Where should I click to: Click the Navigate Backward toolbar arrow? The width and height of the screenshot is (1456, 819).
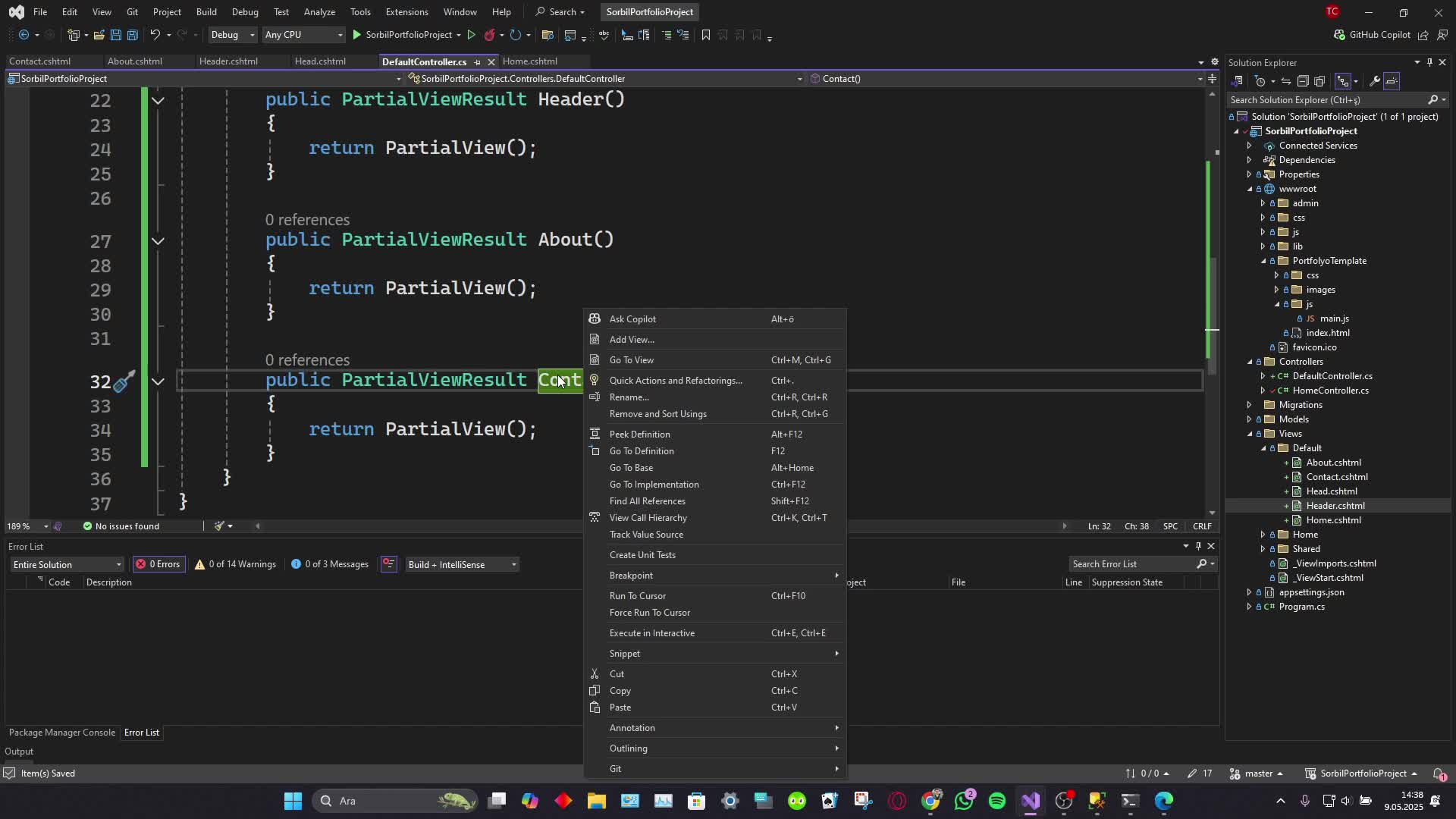pos(24,35)
